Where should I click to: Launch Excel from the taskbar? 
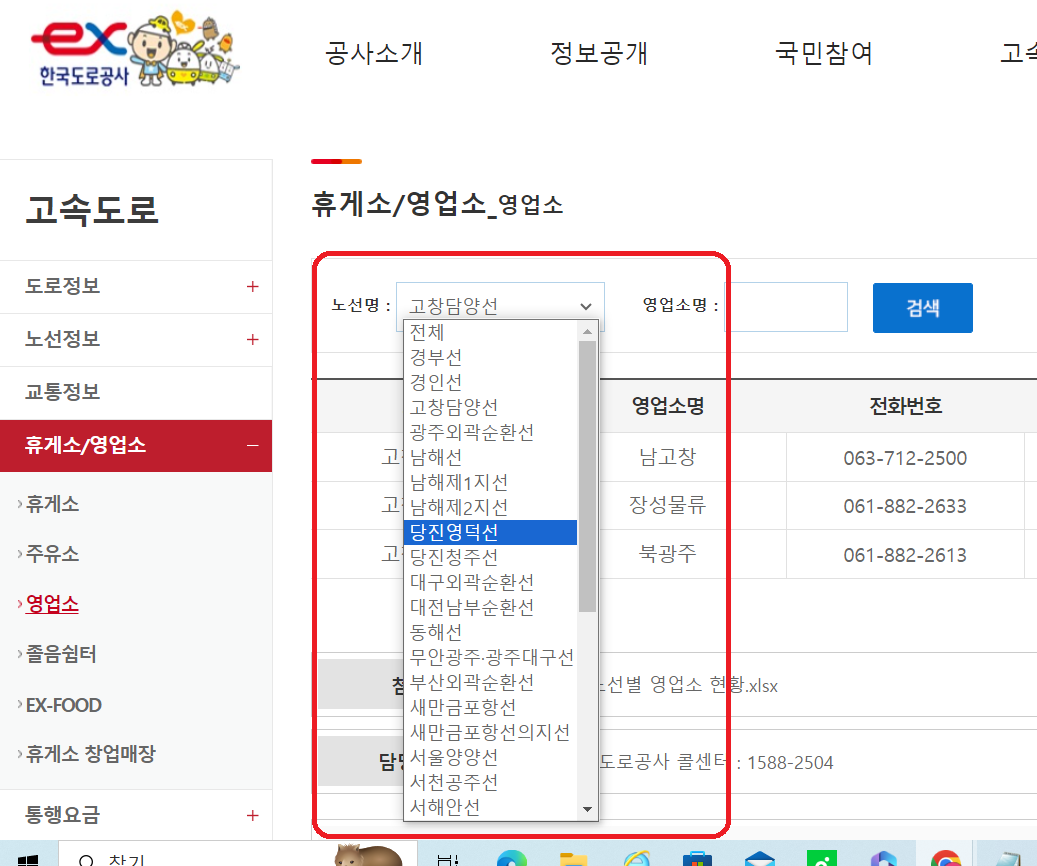coord(820,858)
